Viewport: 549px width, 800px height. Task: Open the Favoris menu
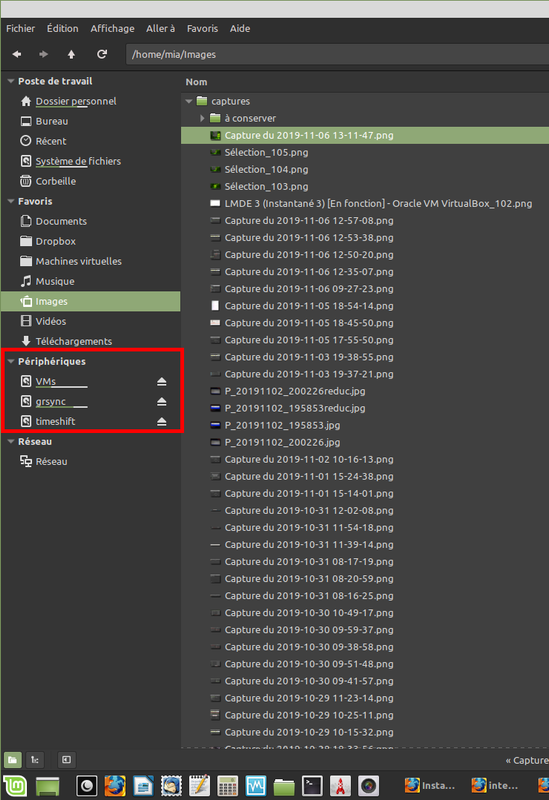[x=202, y=29]
